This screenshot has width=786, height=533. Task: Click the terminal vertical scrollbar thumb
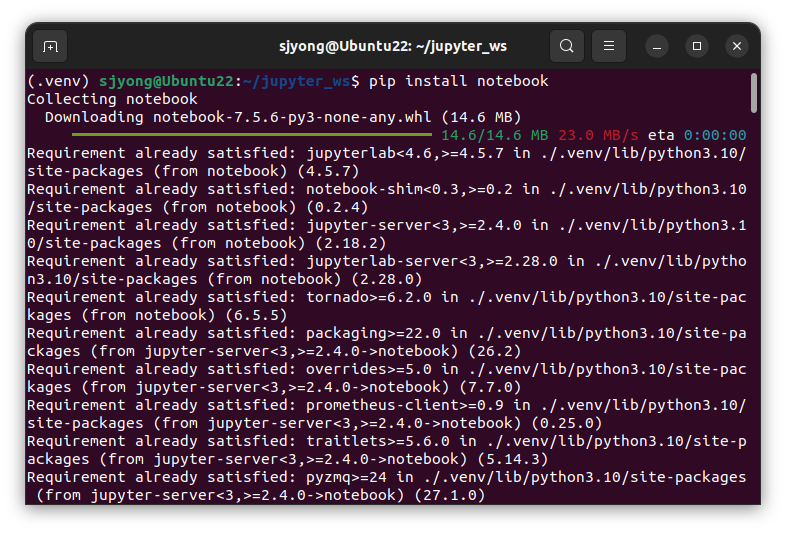pyautogui.click(x=753, y=93)
